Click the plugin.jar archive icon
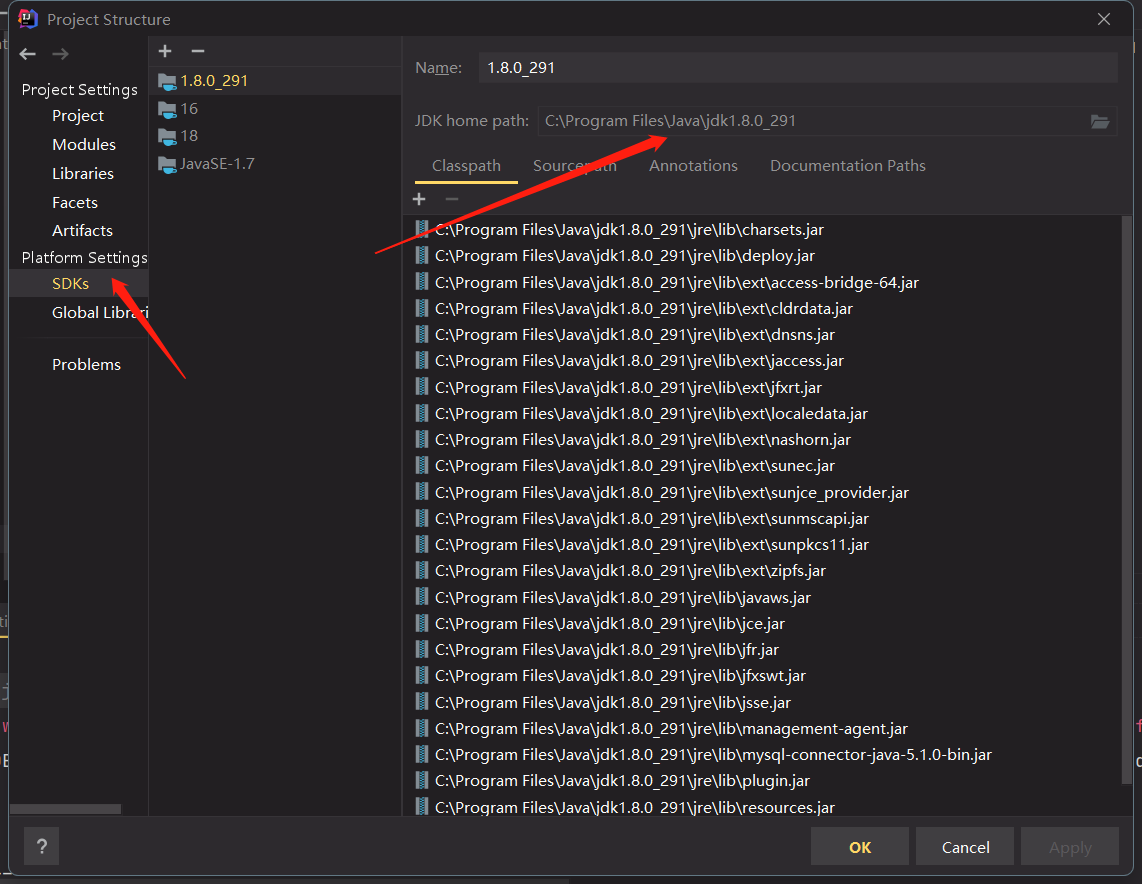Screen dimensions: 1142x884 pos(422,781)
